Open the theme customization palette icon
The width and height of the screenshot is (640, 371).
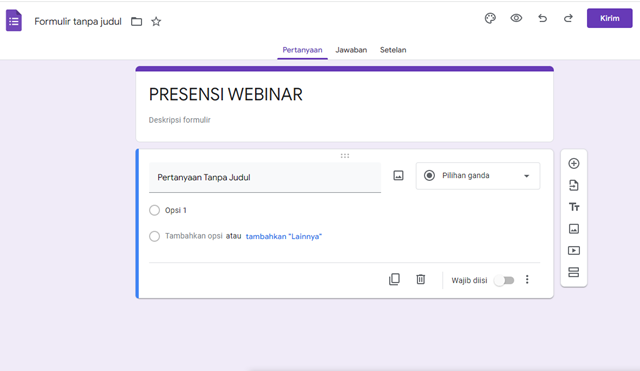click(490, 18)
